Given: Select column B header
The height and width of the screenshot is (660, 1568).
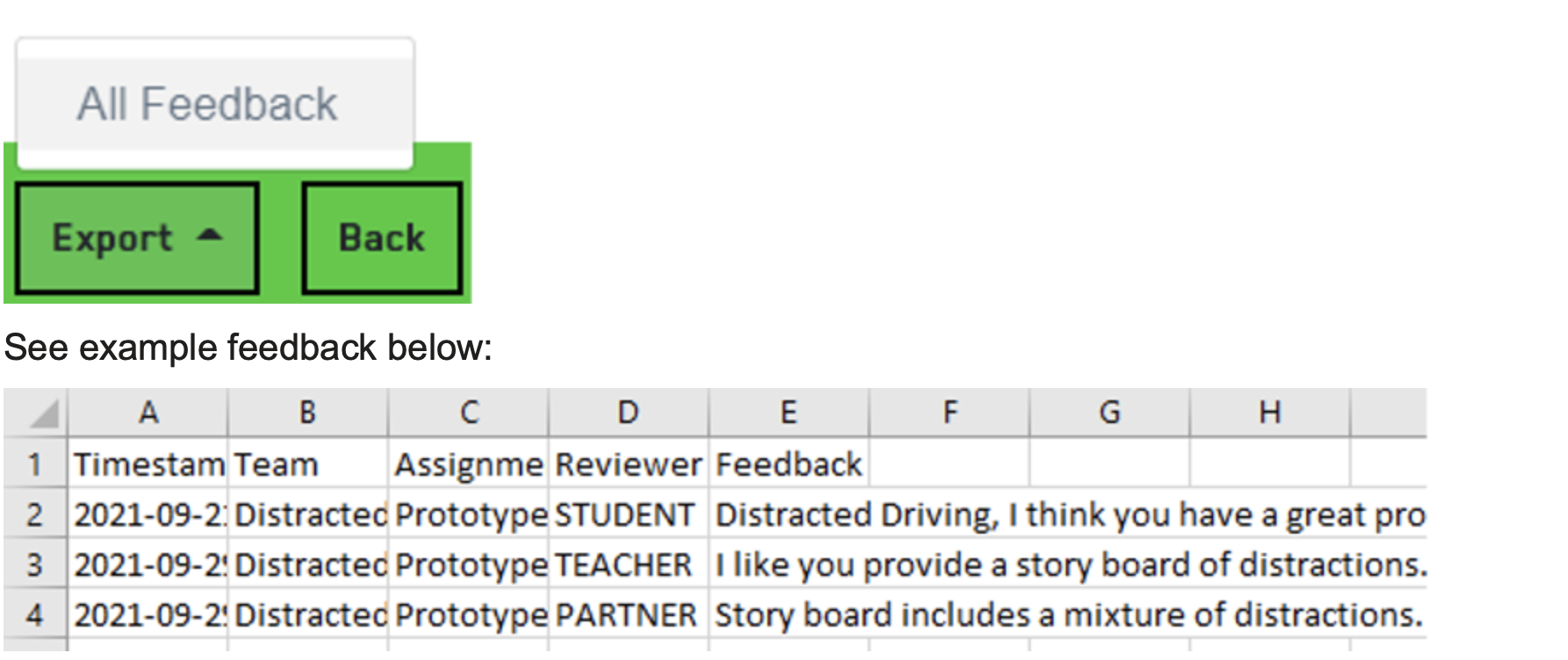Looking at the screenshot, I should point(307,412).
